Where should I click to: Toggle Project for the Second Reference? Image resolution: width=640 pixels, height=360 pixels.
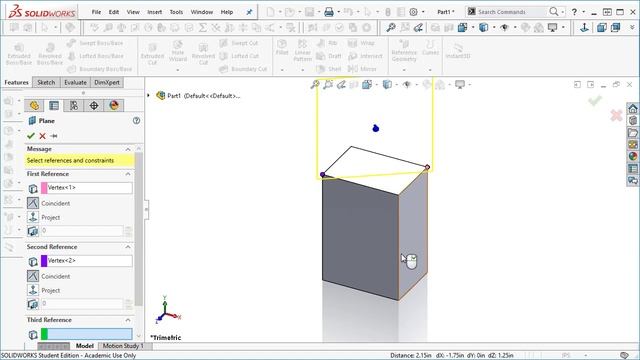pos(33,290)
